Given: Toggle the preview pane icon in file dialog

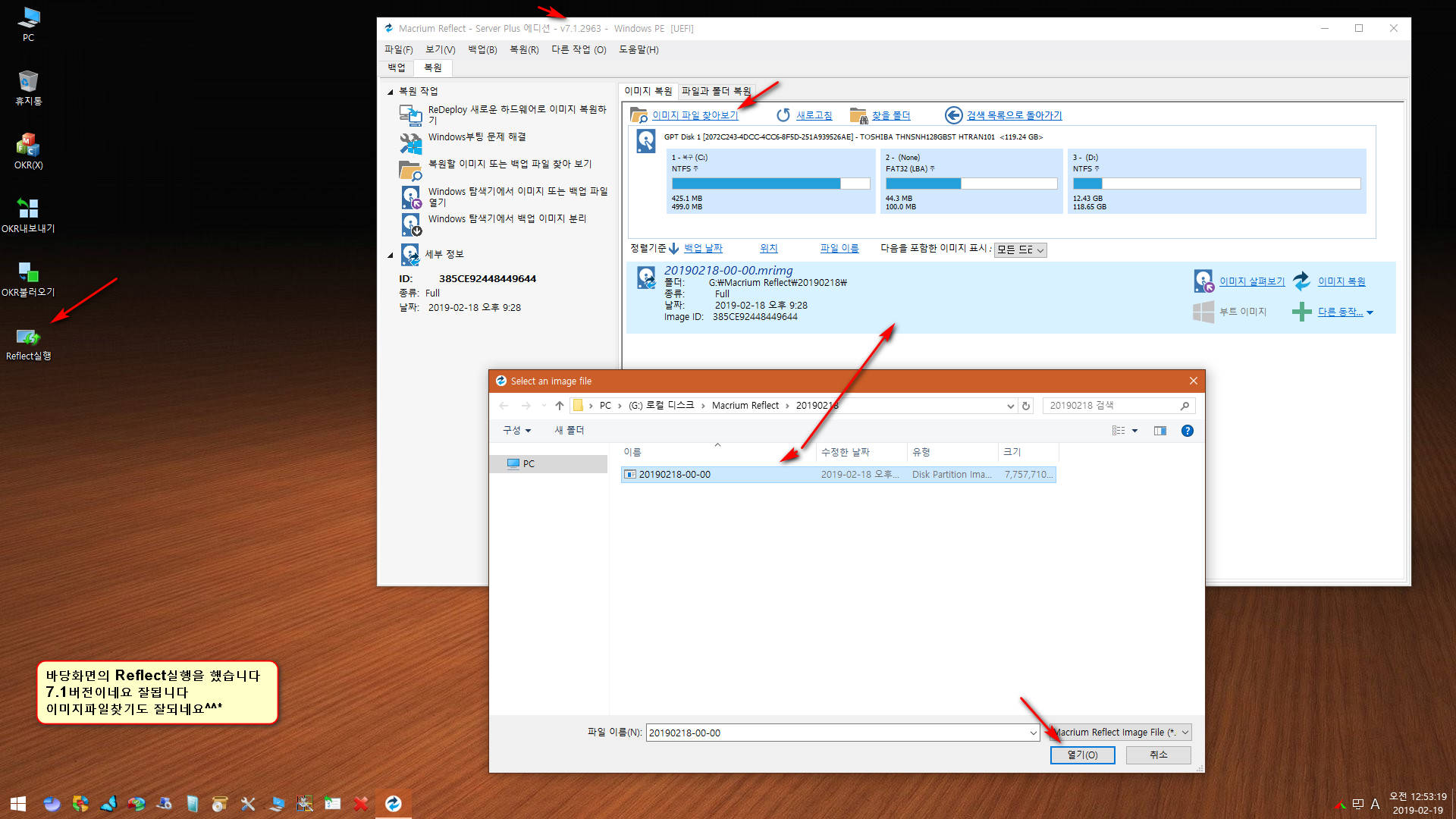Looking at the screenshot, I should (x=1160, y=431).
